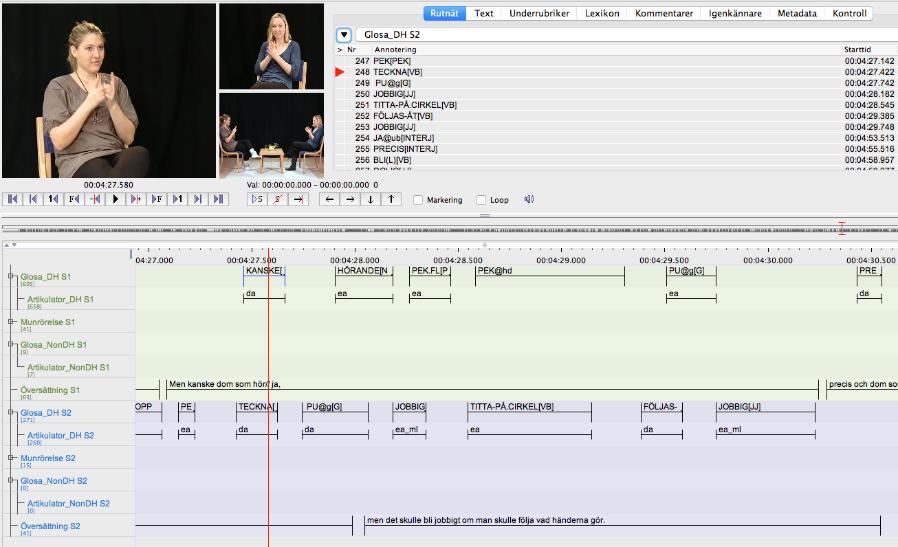Play the current selection

point(258,199)
